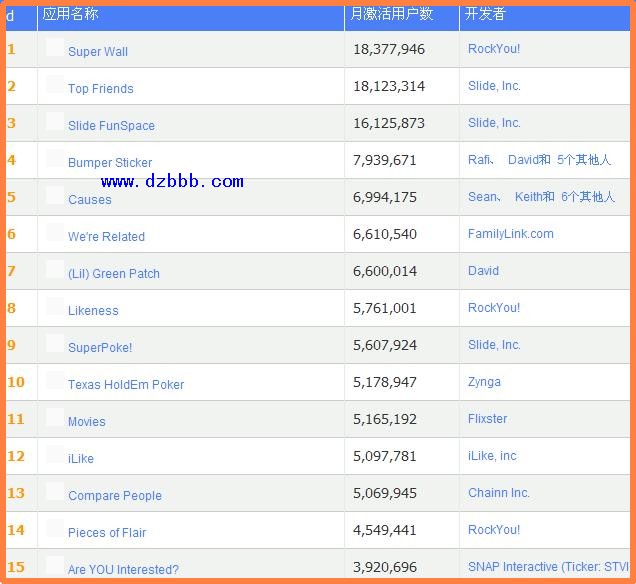Click the Texas HoldEm Poker icon thumbnail
The image size is (636, 584).
[55, 380]
